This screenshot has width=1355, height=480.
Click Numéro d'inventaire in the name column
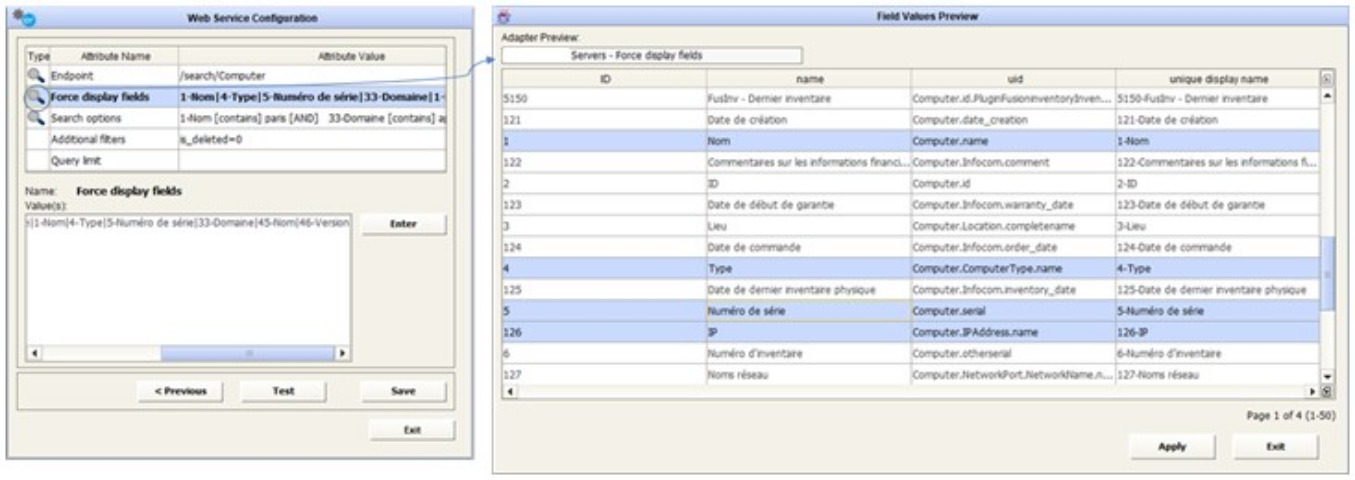pyautogui.click(x=808, y=354)
